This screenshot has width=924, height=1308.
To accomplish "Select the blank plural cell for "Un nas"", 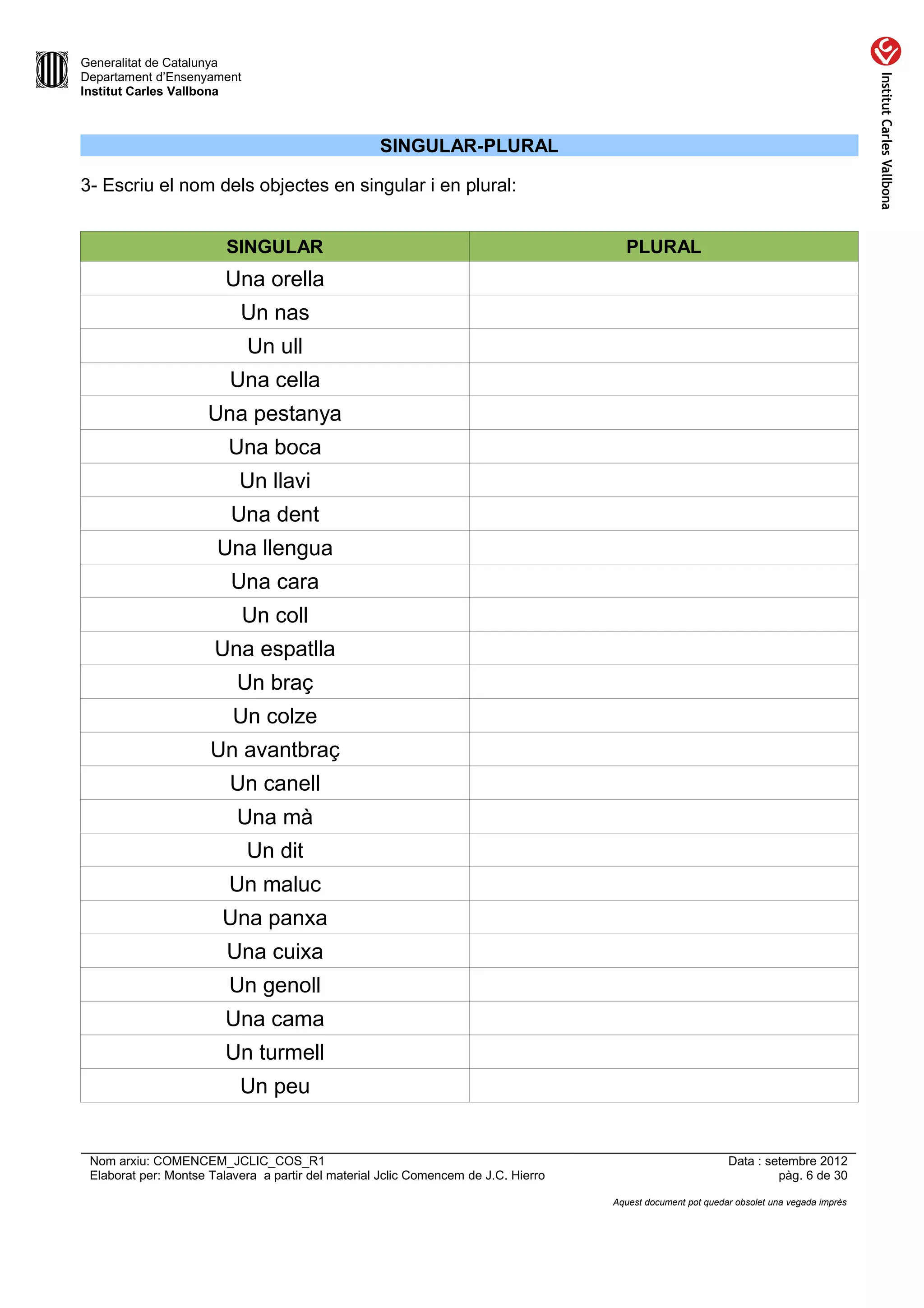I will pos(663,312).
